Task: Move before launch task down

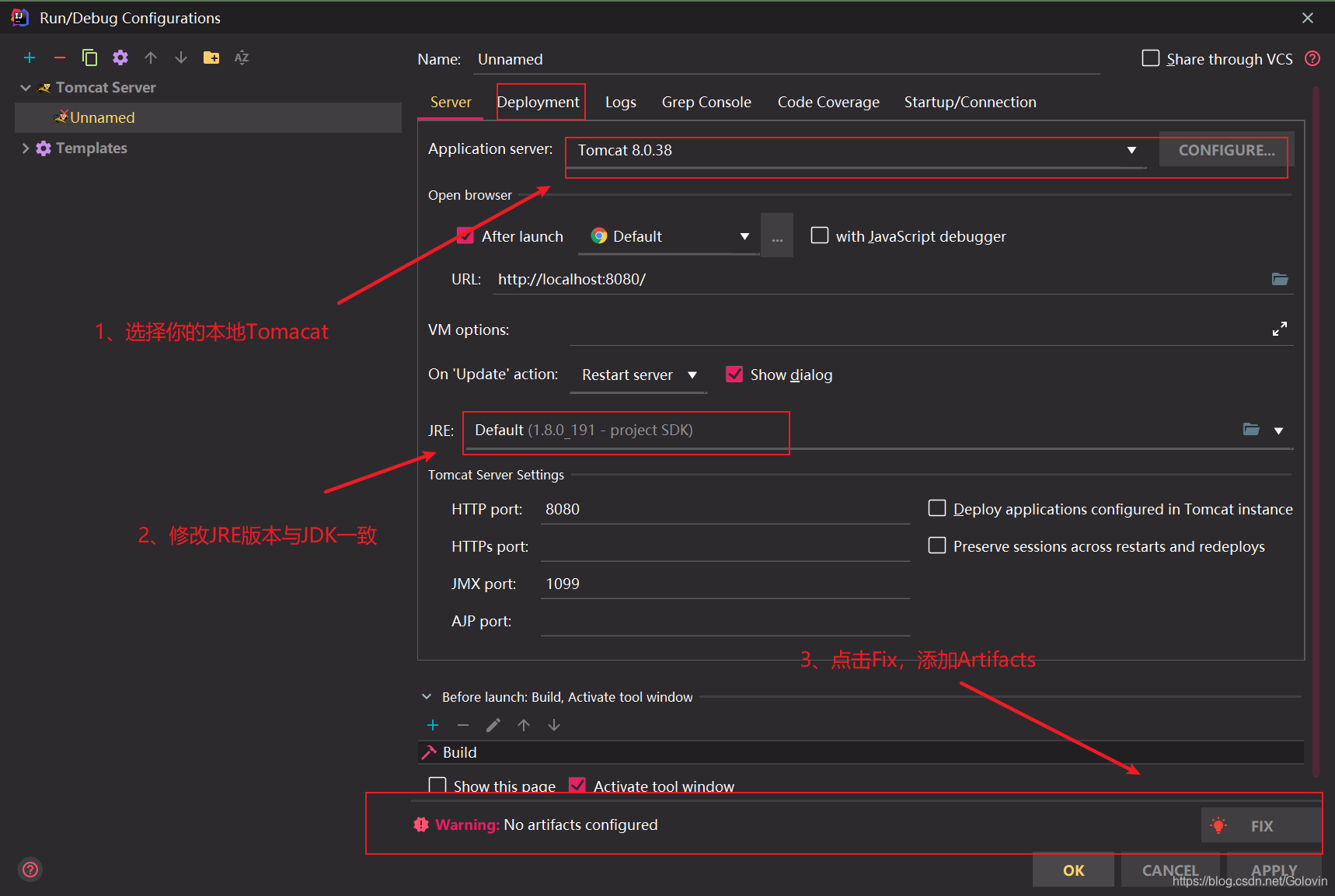Action: tap(554, 725)
